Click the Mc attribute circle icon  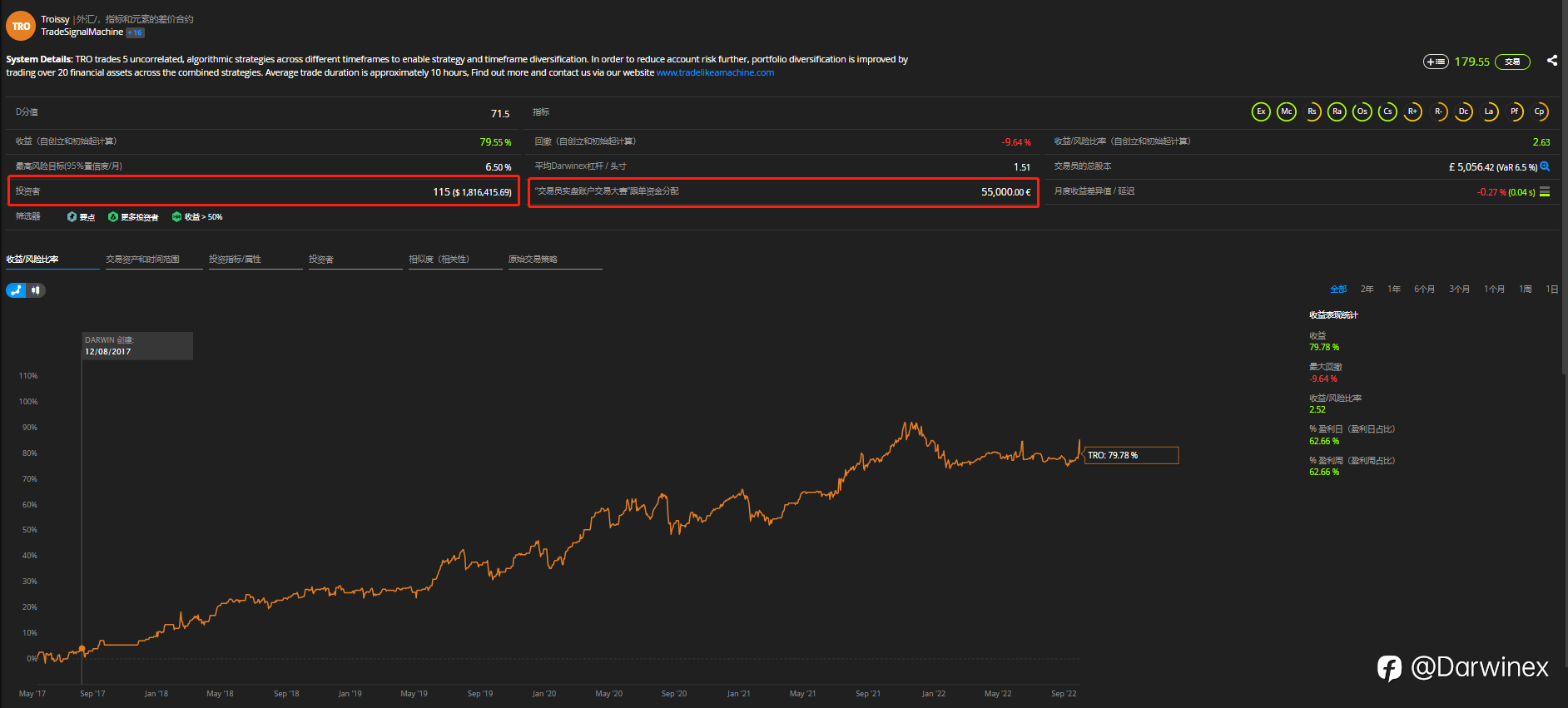click(1287, 111)
